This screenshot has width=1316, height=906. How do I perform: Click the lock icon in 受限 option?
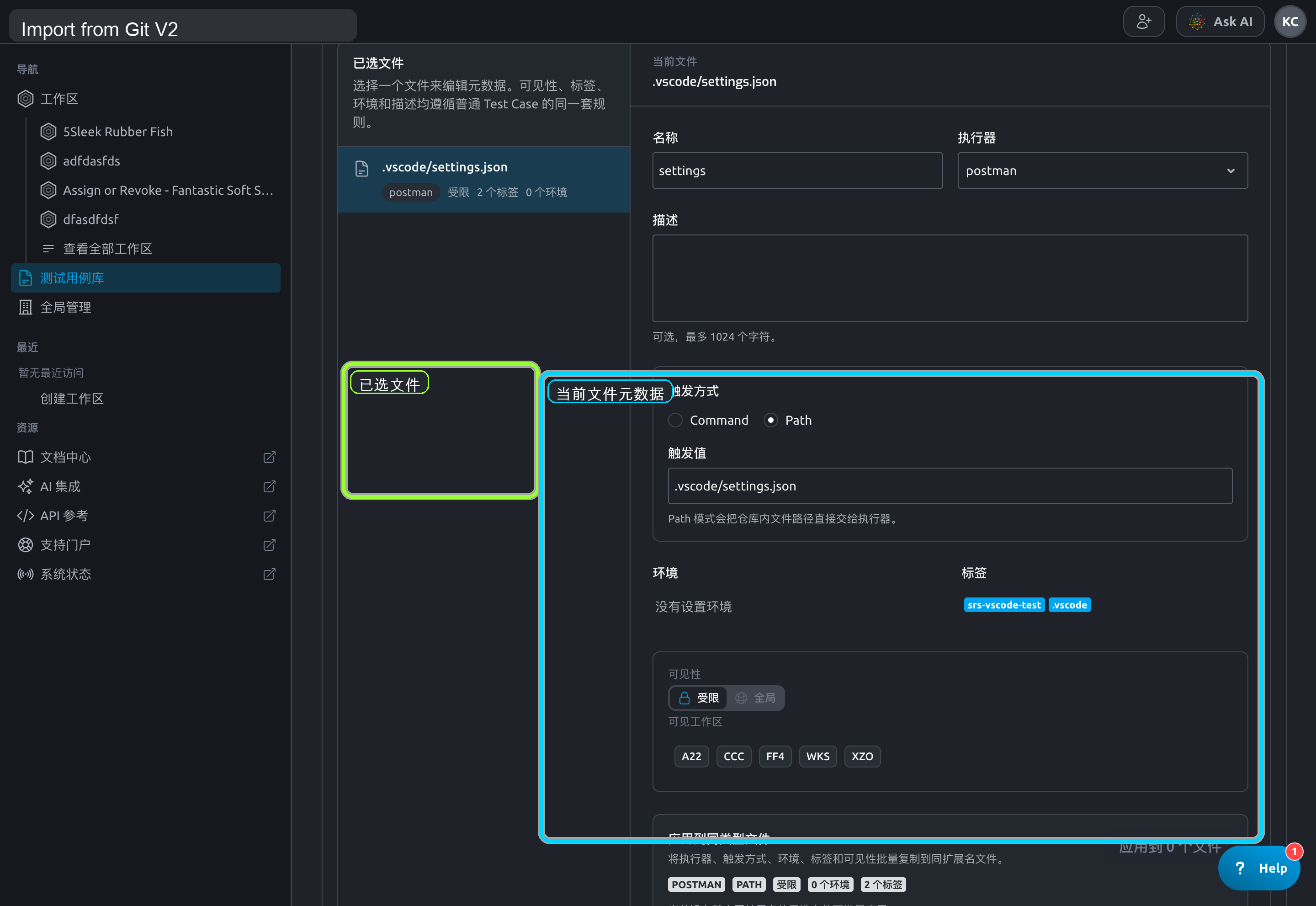coord(684,698)
